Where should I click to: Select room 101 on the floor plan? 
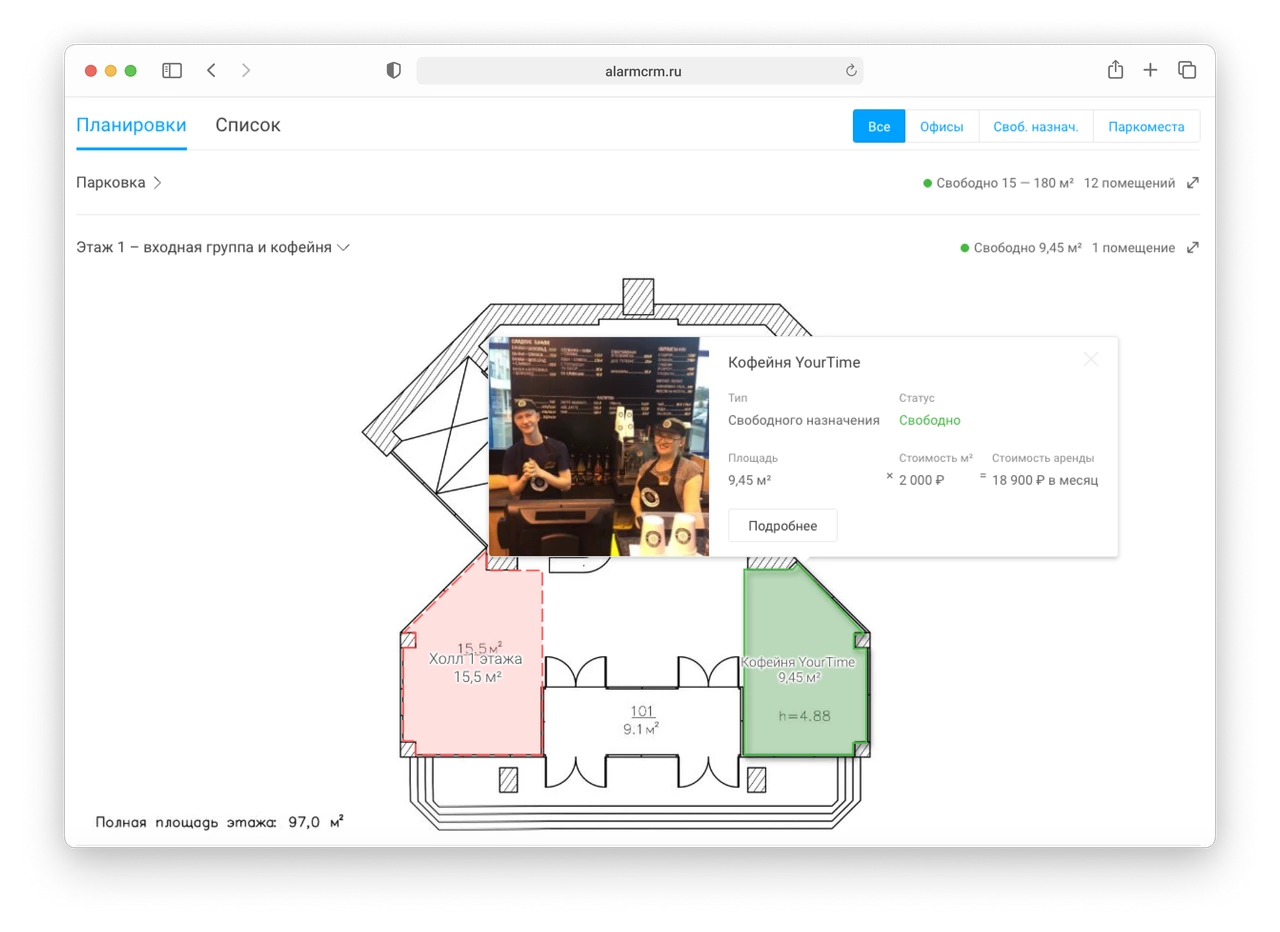tap(642, 720)
